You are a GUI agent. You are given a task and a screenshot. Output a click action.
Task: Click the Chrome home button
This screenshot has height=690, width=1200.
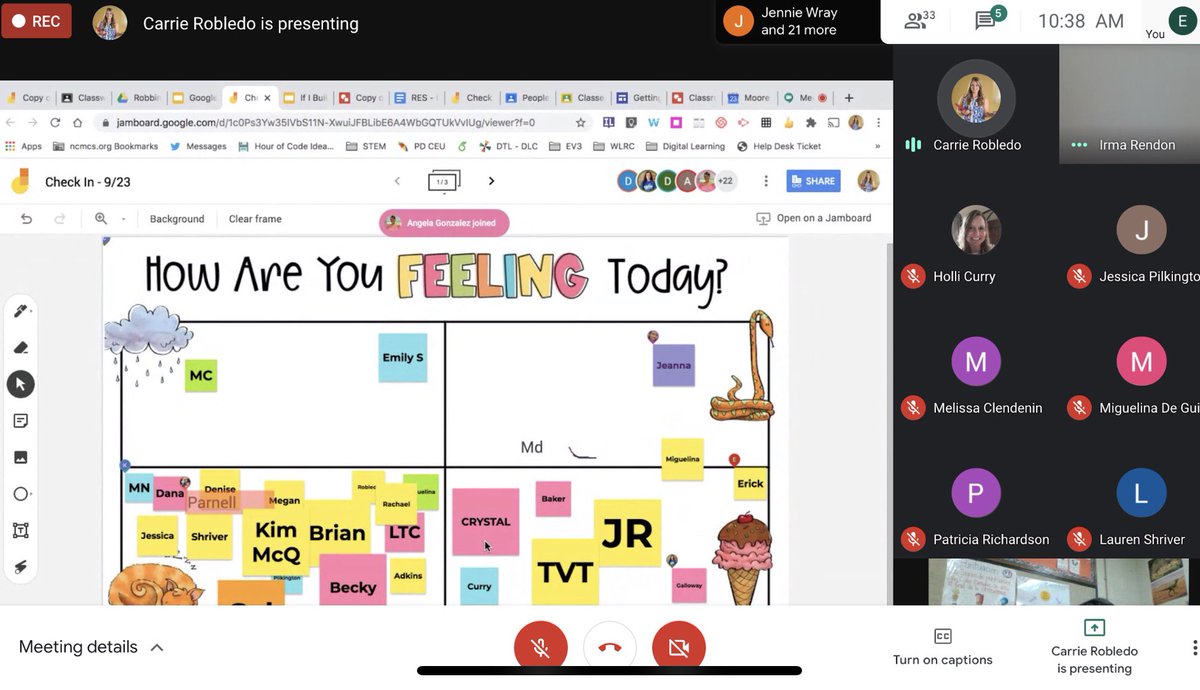pyautogui.click(x=77, y=123)
